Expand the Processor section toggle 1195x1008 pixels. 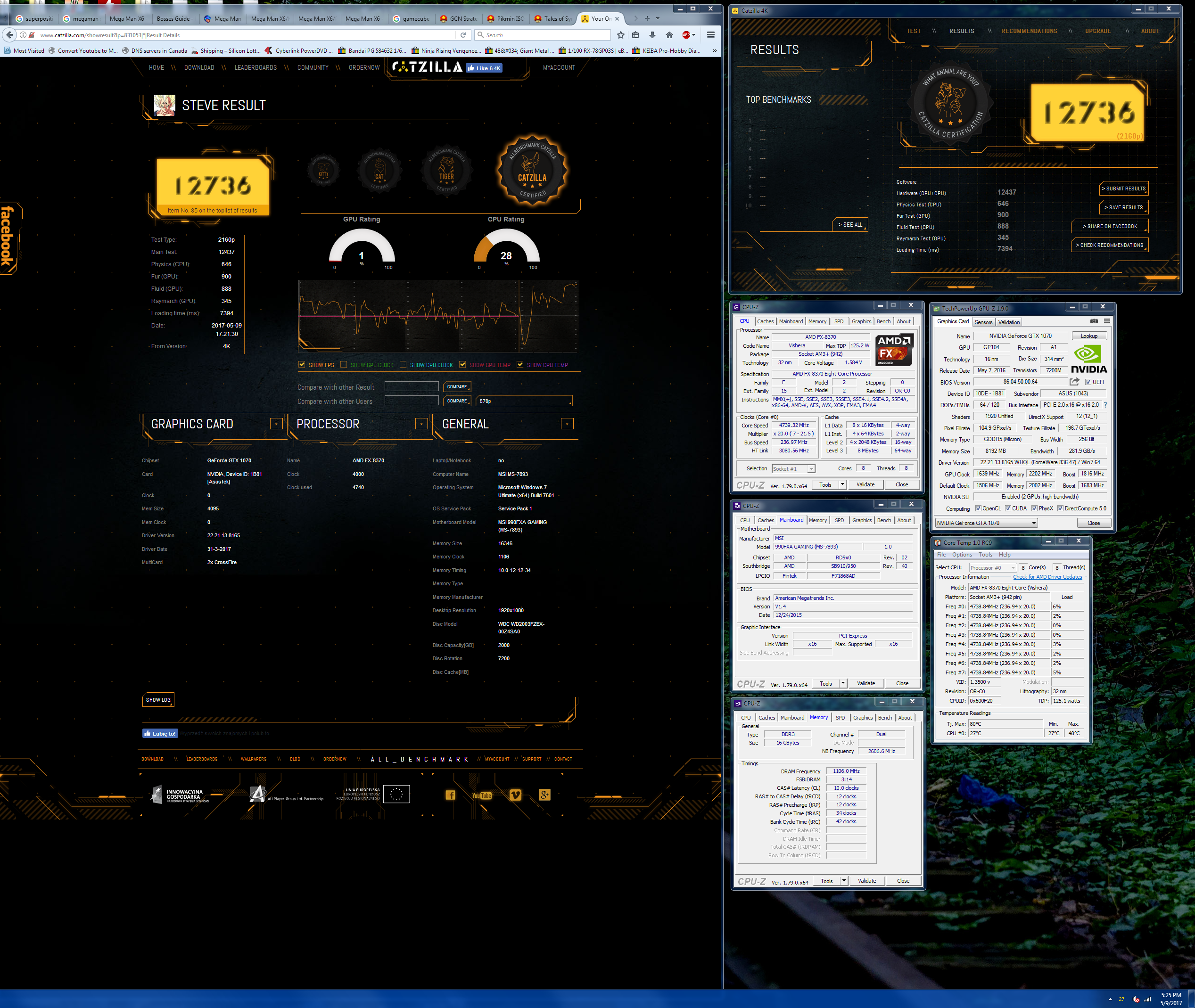click(x=422, y=424)
